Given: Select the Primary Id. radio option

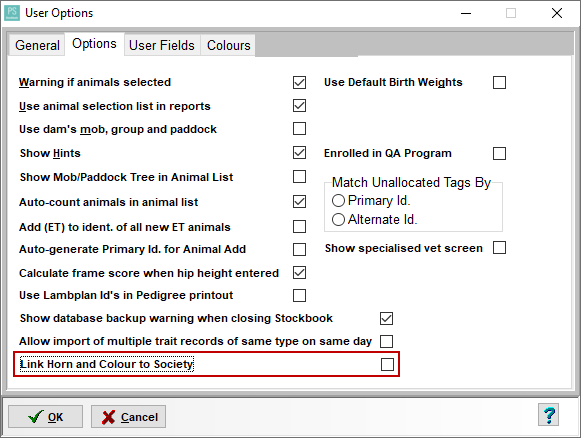Looking at the screenshot, I should pos(338,200).
